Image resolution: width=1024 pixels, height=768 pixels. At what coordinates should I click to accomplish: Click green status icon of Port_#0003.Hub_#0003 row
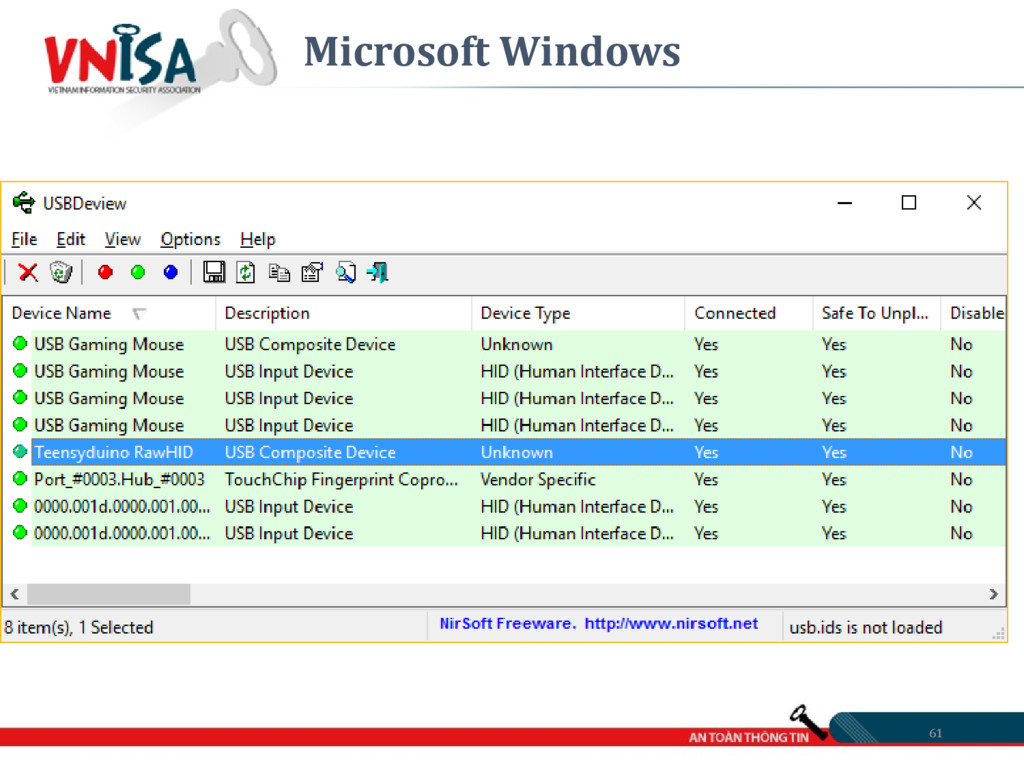pos(20,479)
